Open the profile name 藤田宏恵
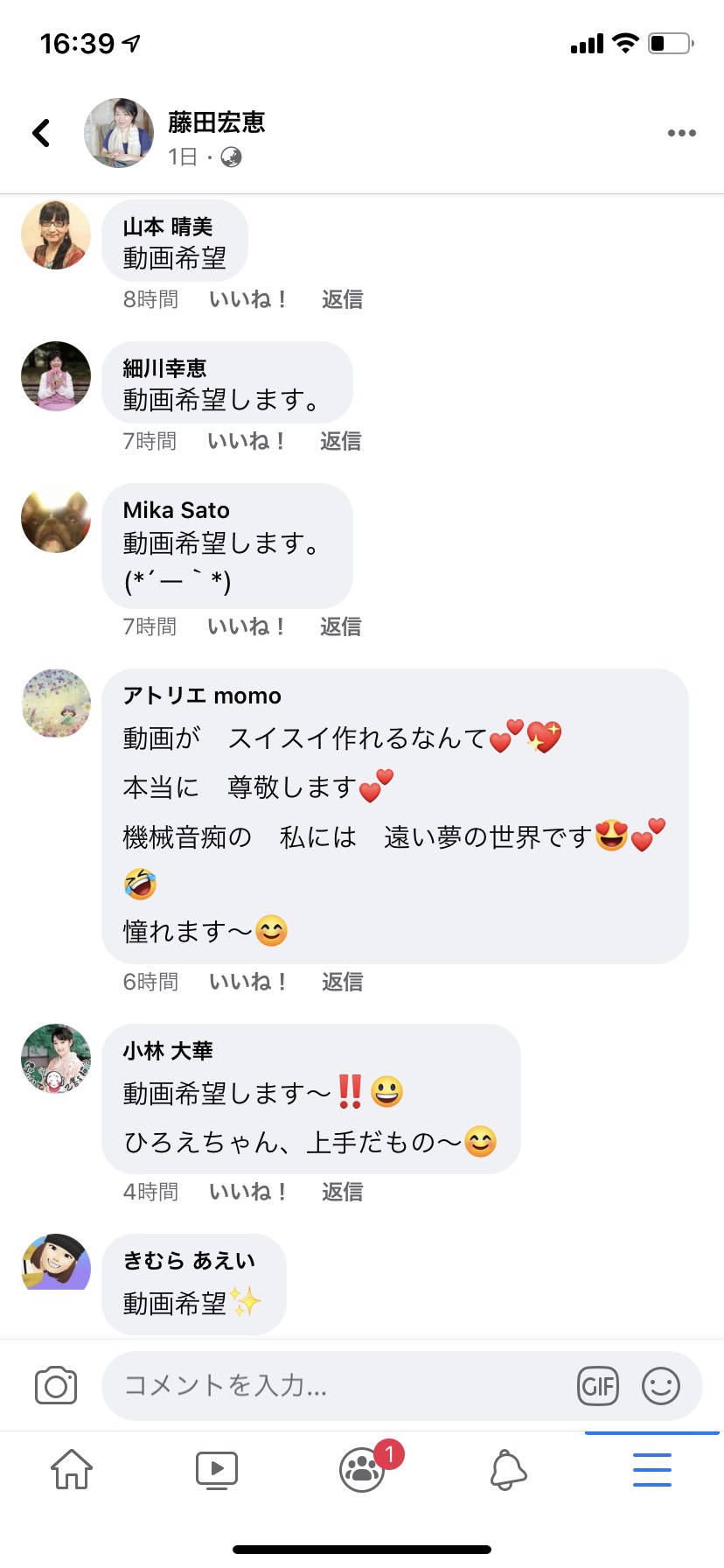 pyautogui.click(x=216, y=122)
